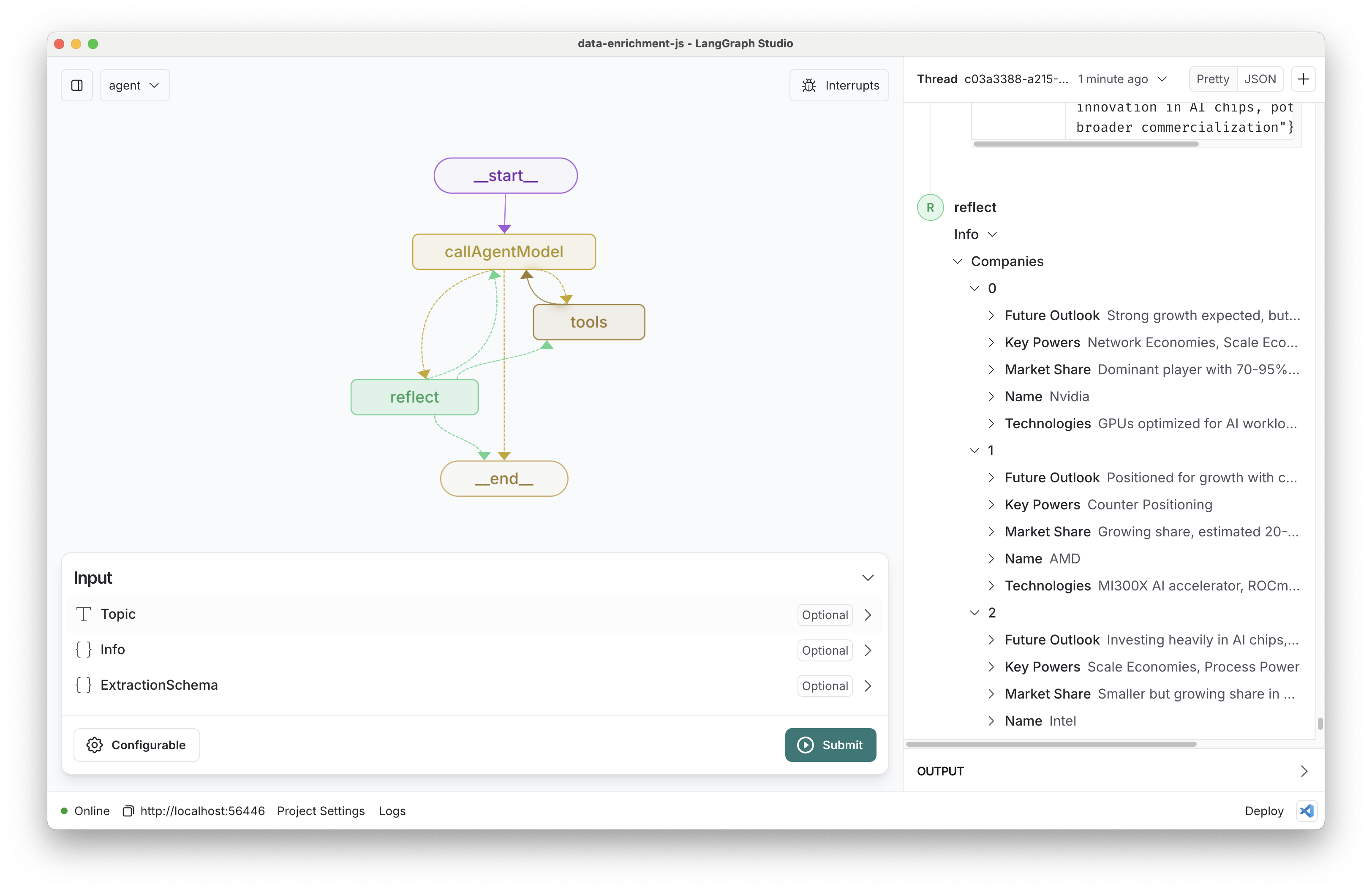
Task: Click the Configurable gear icon
Action: pos(95,745)
